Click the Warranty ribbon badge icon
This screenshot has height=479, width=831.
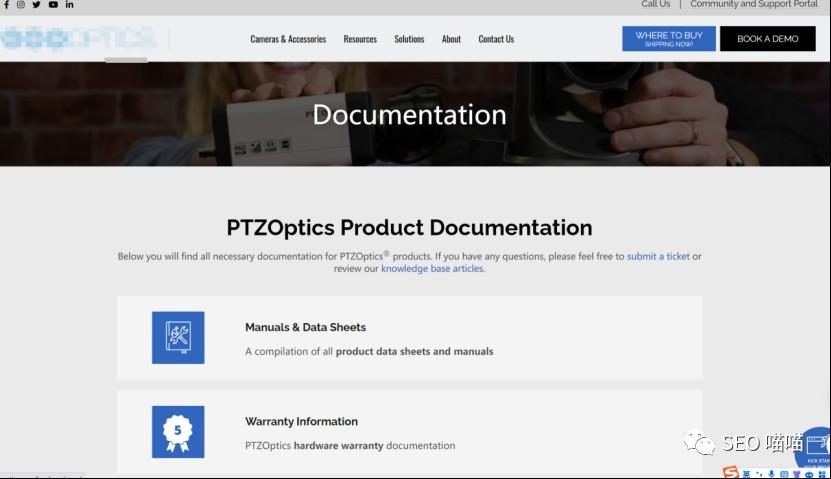[178, 432]
